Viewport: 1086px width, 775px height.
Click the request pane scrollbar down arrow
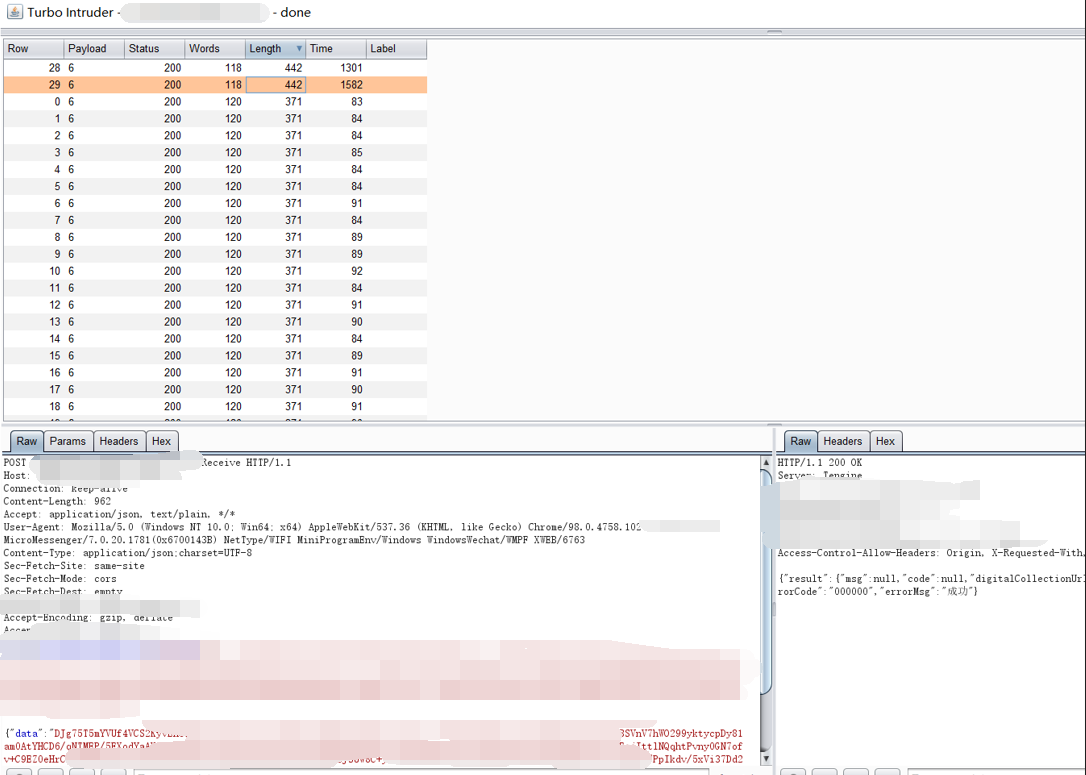coord(766,758)
